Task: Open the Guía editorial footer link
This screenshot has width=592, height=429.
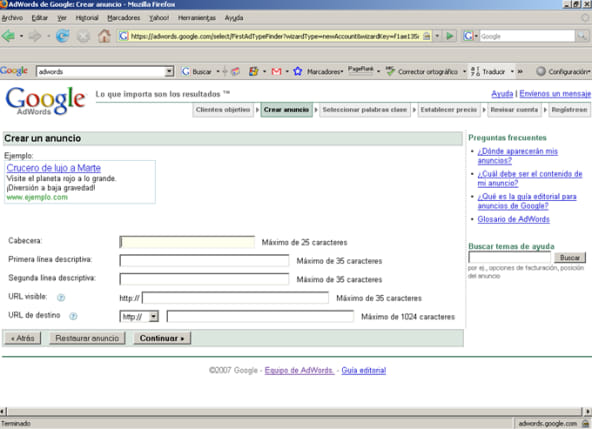Action: point(364,370)
